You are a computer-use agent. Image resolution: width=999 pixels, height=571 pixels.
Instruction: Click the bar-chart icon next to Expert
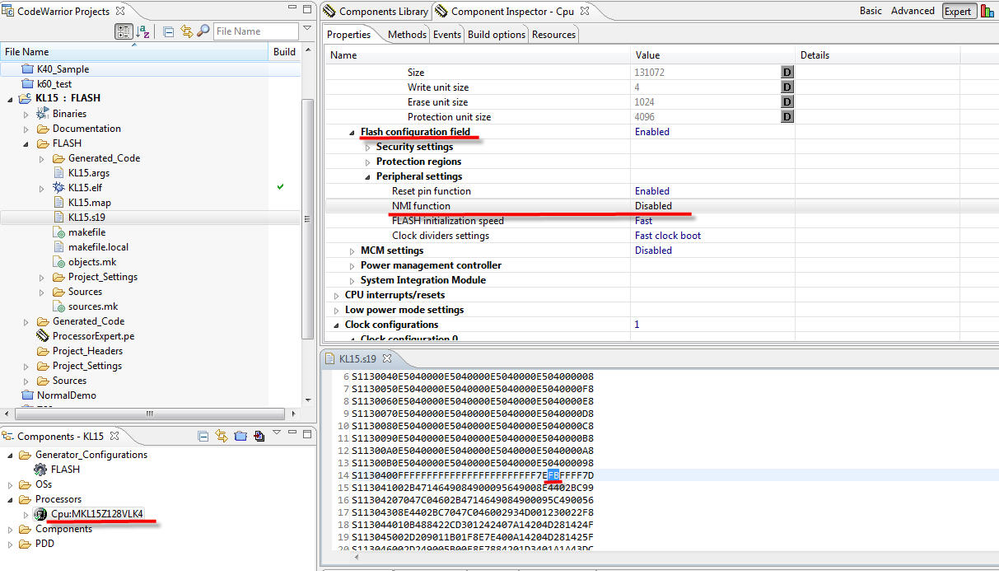987,11
